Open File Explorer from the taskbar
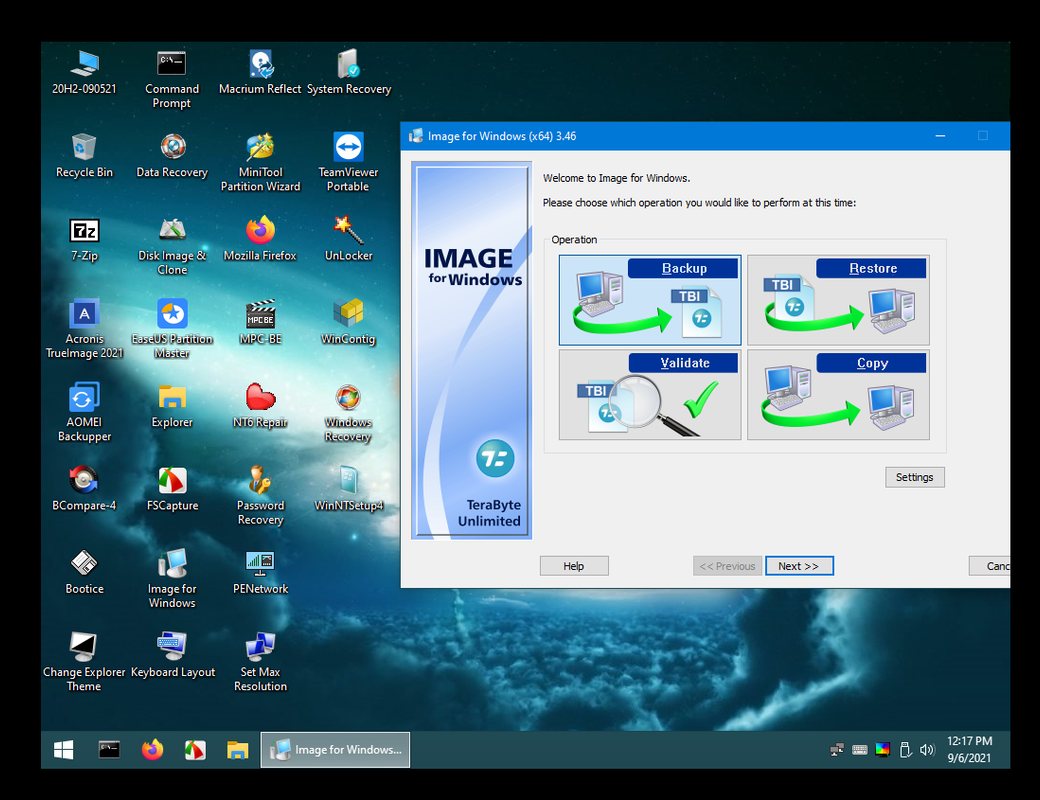The height and width of the screenshot is (800, 1040). pyautogui.click(x=237, y=750)
